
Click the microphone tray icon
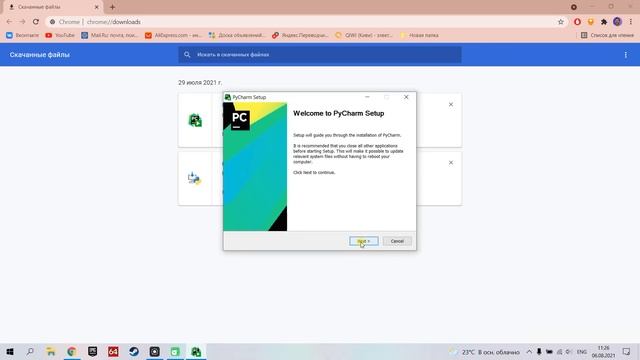[539, 352]
